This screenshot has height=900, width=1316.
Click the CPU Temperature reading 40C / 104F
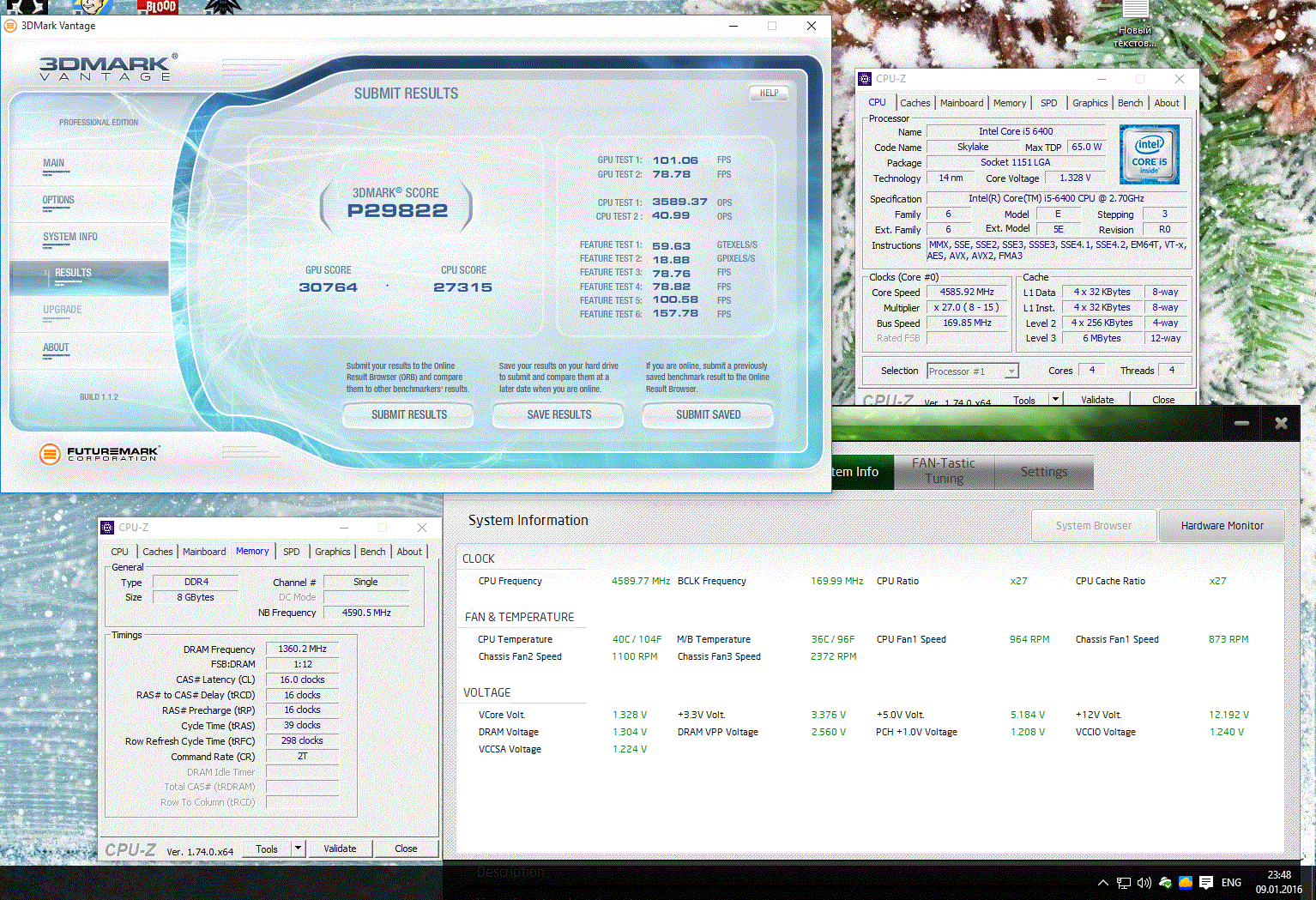click(x=637, y=639)
